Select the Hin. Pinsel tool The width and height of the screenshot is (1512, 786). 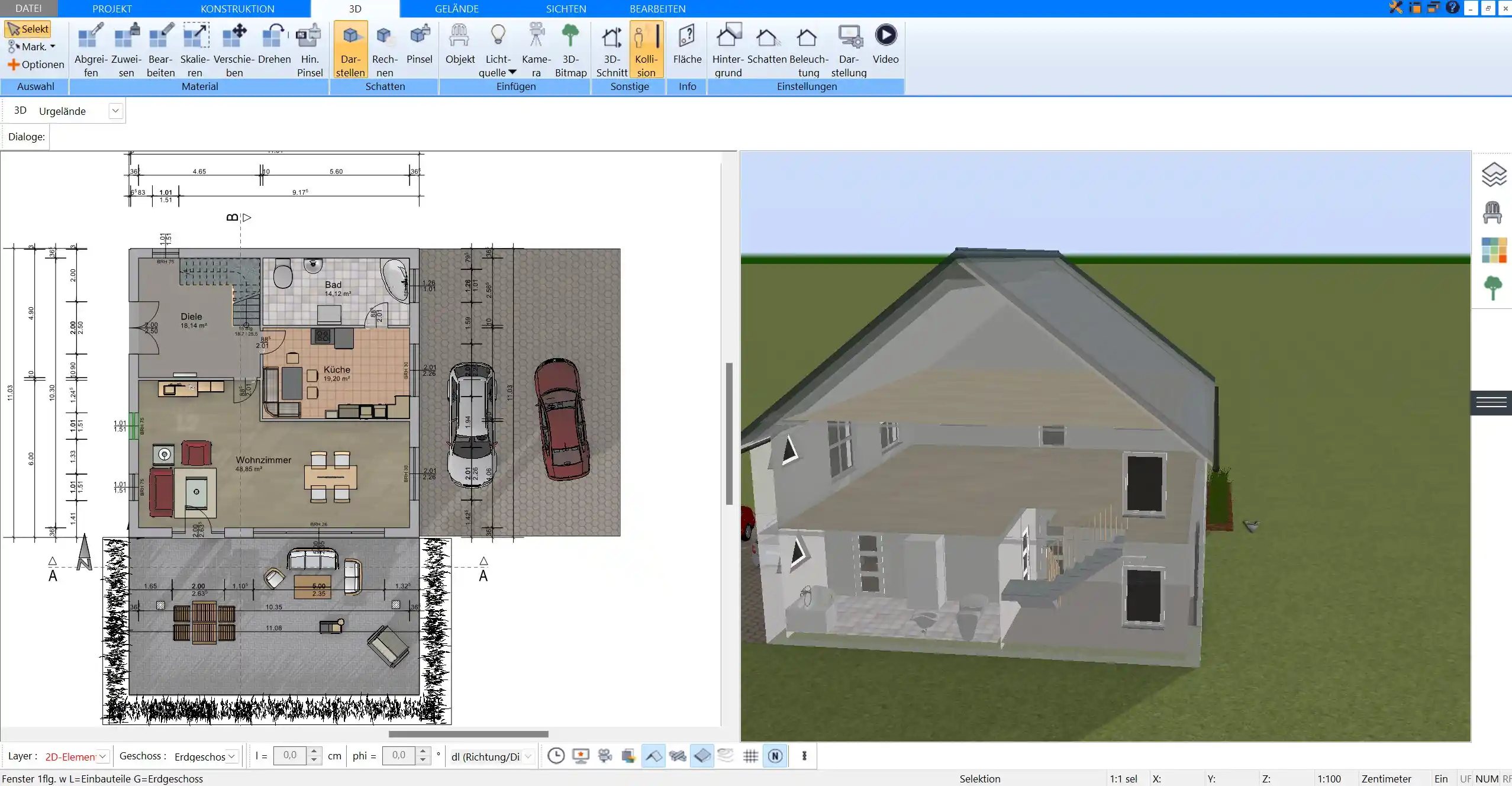click(x=310, y=50)
